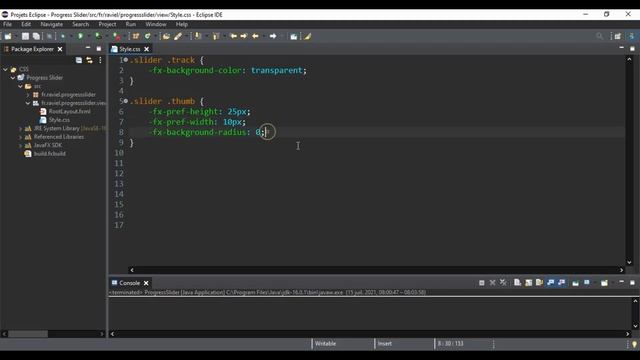The width and height of the screenshot is (640, 360).
Task: Close the Console view tab
Action: coord(146,283)
